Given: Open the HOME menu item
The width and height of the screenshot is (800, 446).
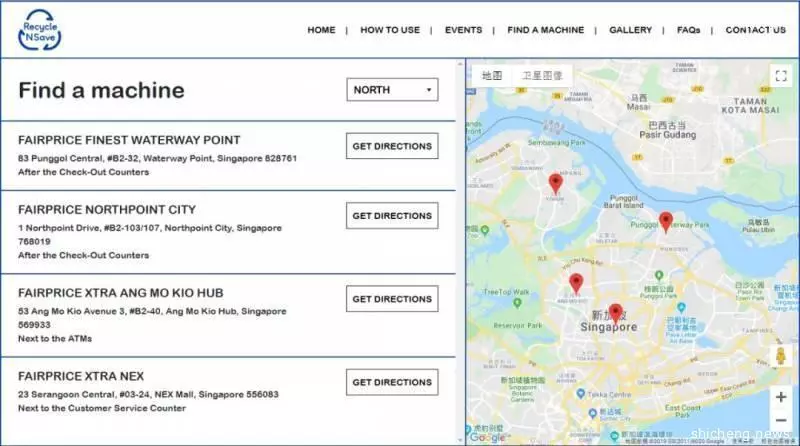Looking at the screenshot, I should point(321,30).
